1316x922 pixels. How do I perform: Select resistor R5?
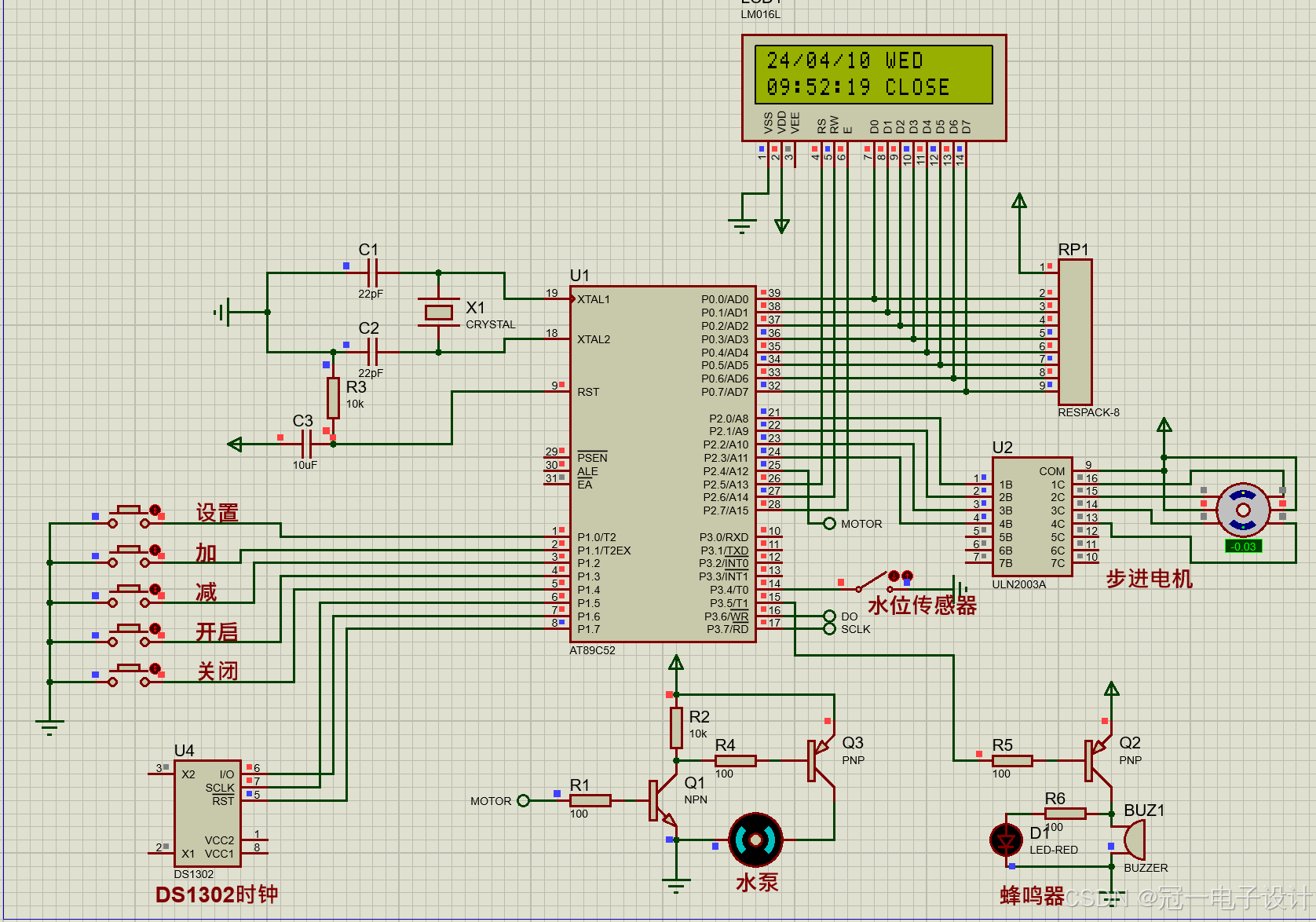pyautogui.click(x=1012, y=760)
